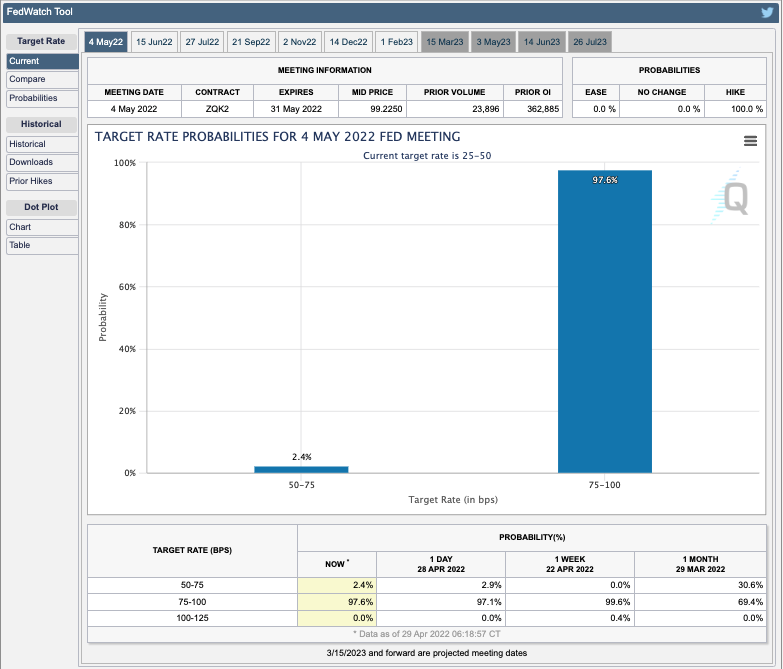Select Current under Target Rate

tap(42, 61)
